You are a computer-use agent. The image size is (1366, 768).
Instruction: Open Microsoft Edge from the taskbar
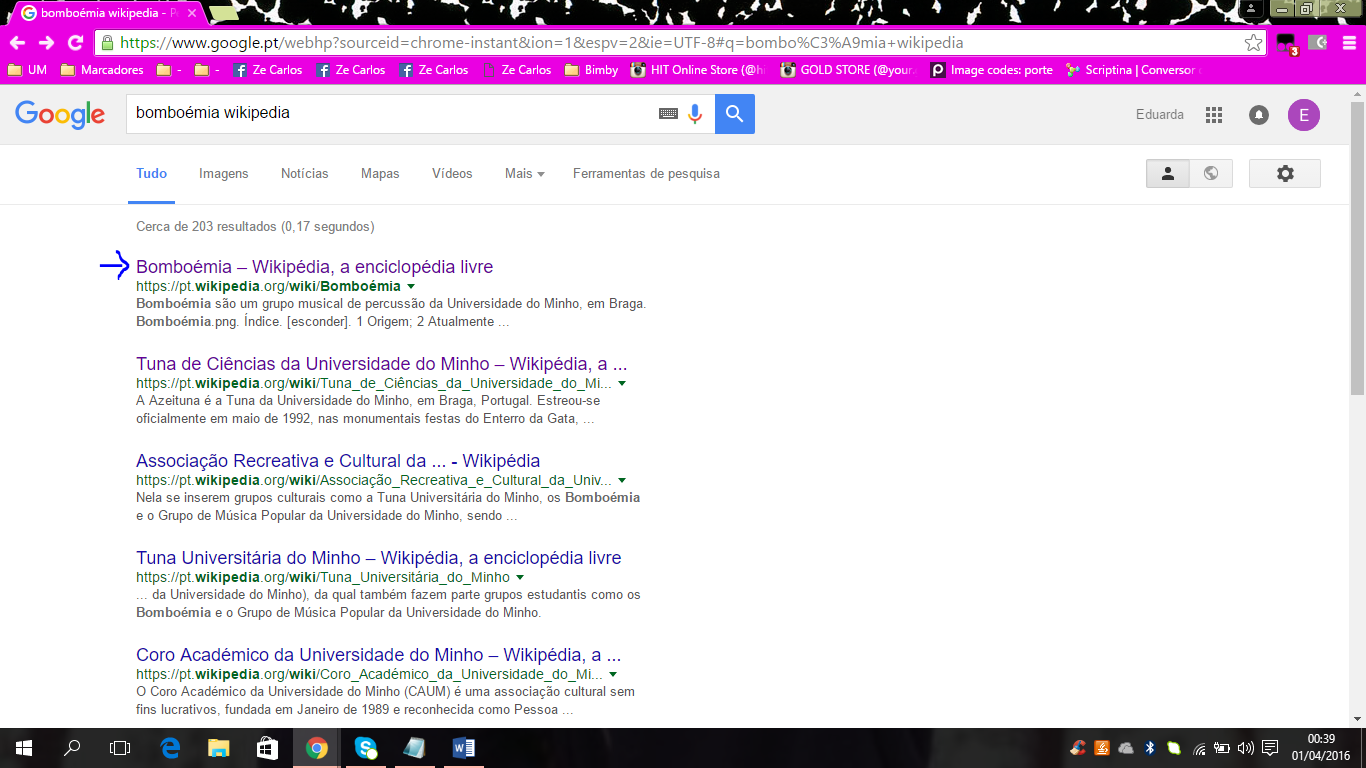[x=171, y=748]
